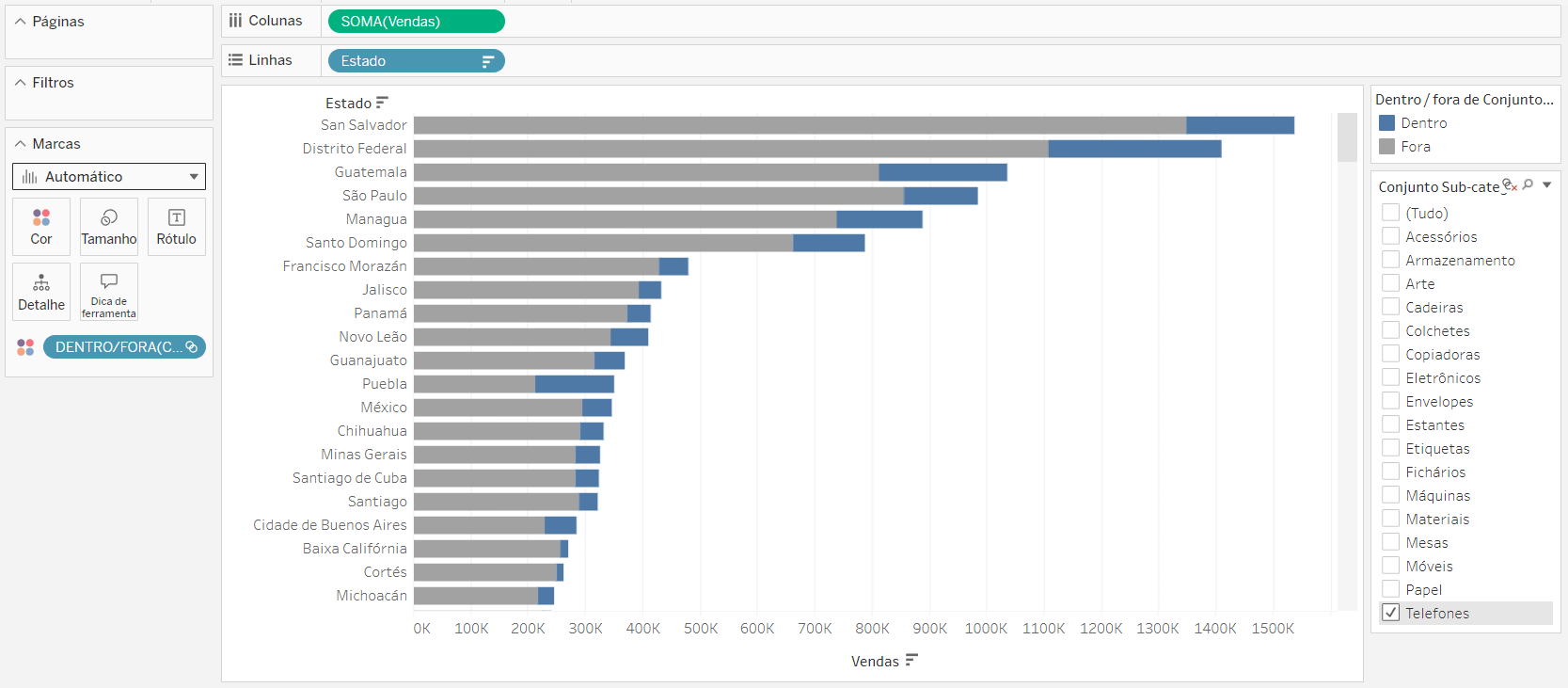Check the Eletrônicos checkbox

coord(1390,377)
